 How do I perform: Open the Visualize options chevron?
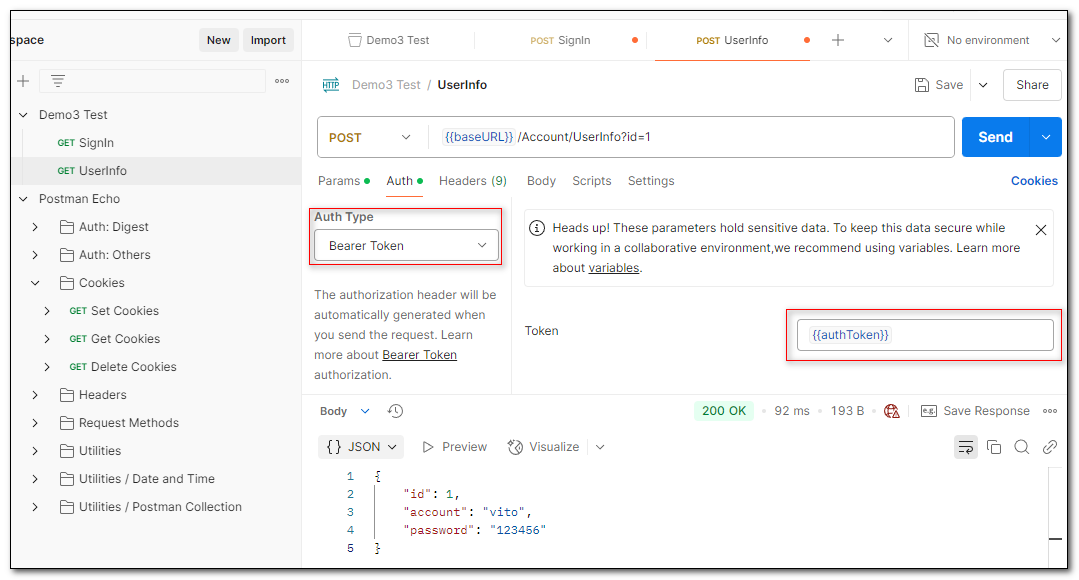(x=600, y=447)
